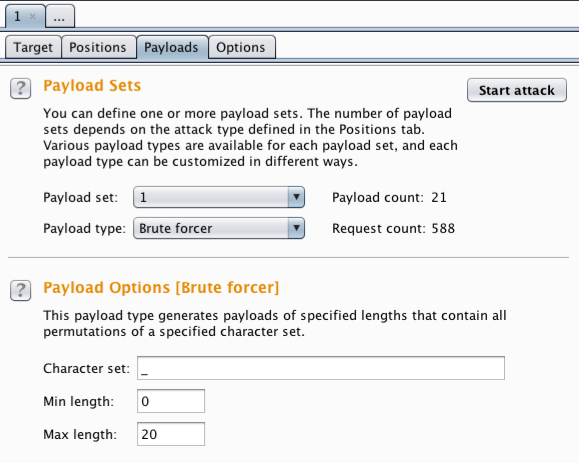Viewport: 579px width, 463px height.
Task: Expand Payload type dropdown arrow
Action: (x=296, y=228)
